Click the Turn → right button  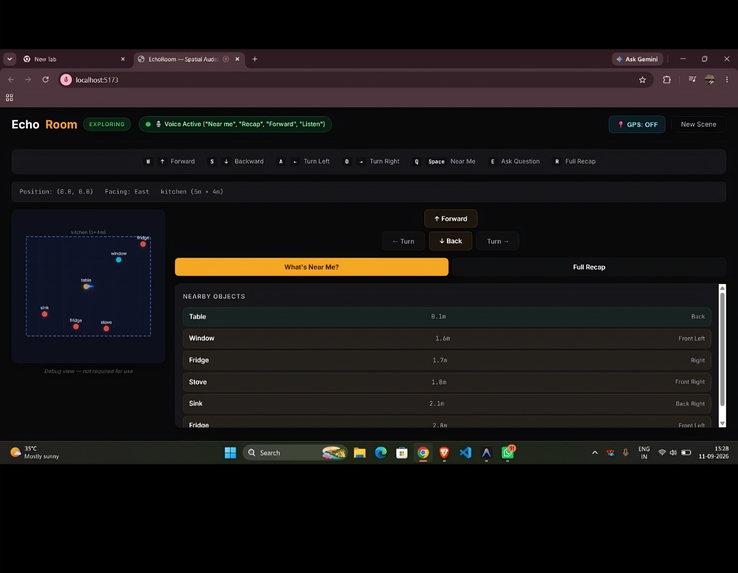tap(497, 241)
